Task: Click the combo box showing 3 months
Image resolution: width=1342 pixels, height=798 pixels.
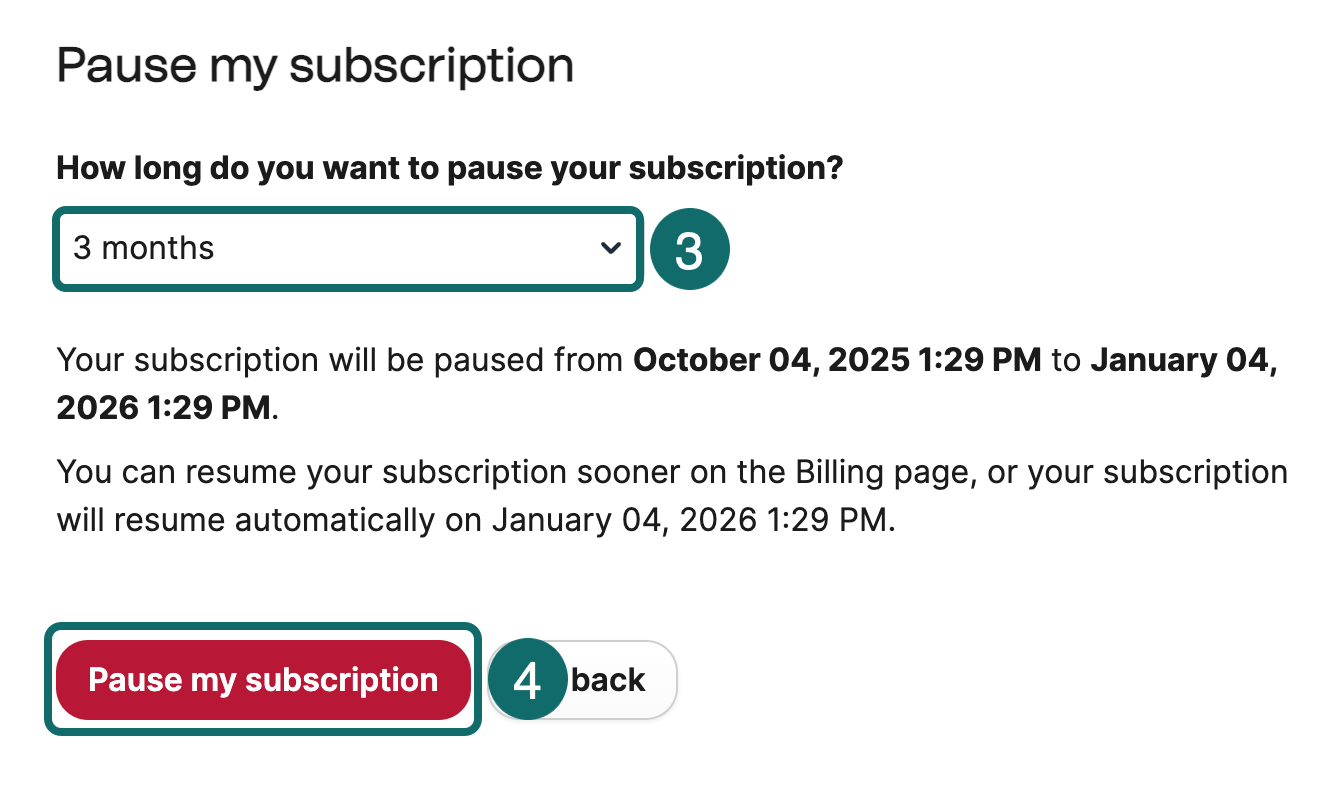Action: [347, 249]
